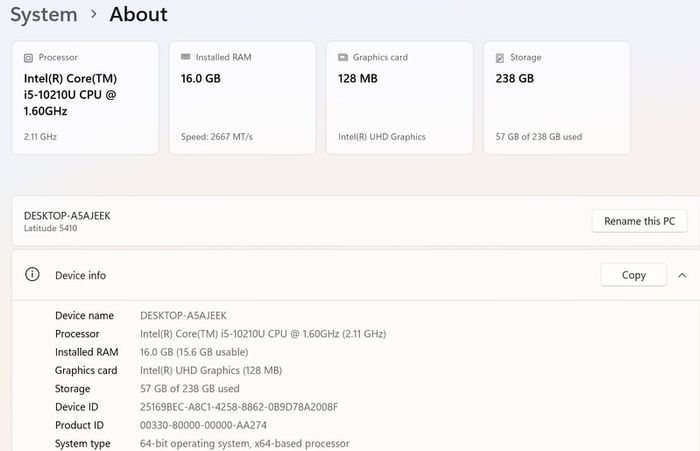The height and width of the screenshot is (451, 700).
Task: Click the 'Device name' row label
Action: tap(84, 316)
